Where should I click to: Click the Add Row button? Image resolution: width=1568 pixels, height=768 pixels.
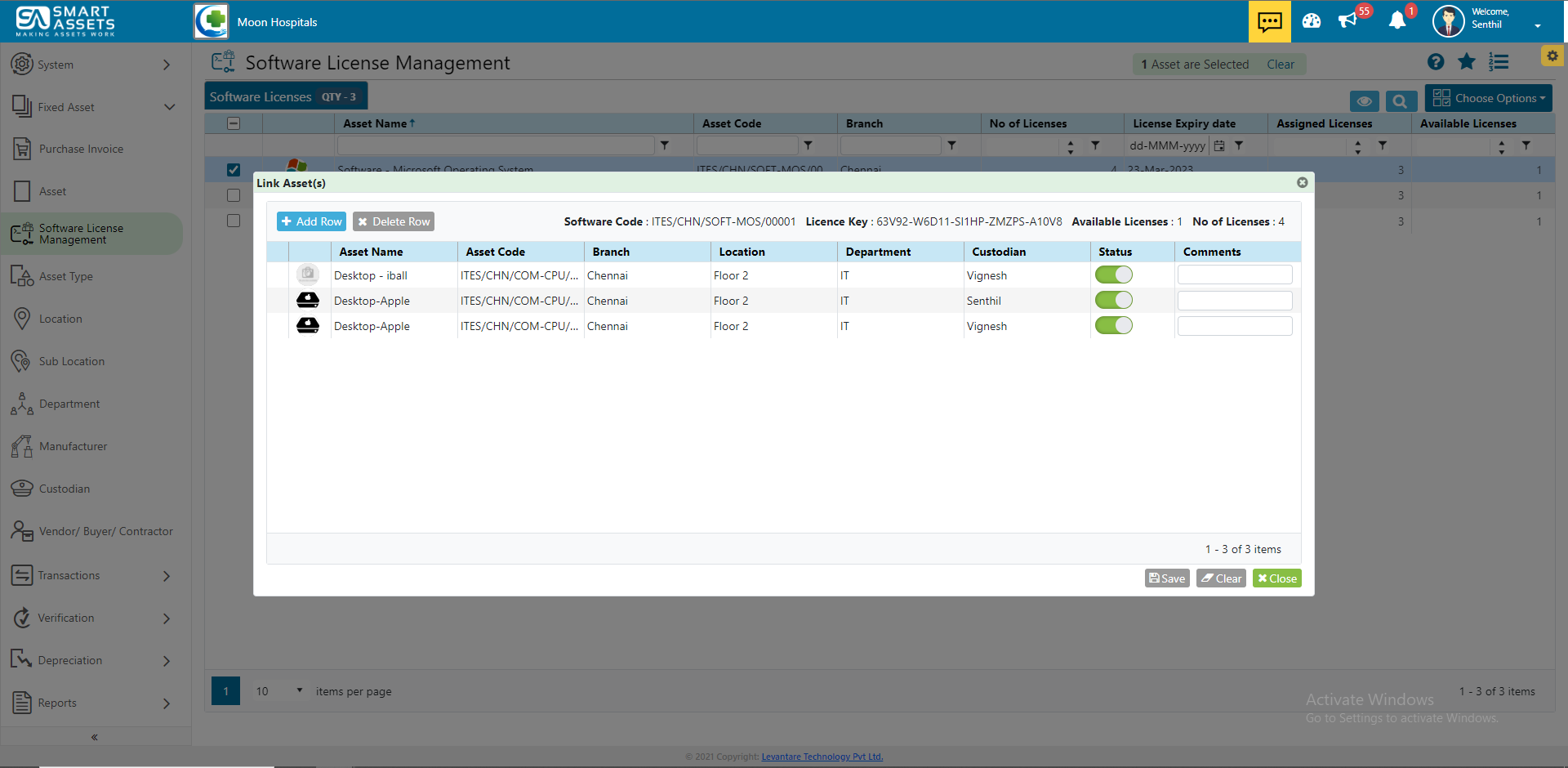311,221
